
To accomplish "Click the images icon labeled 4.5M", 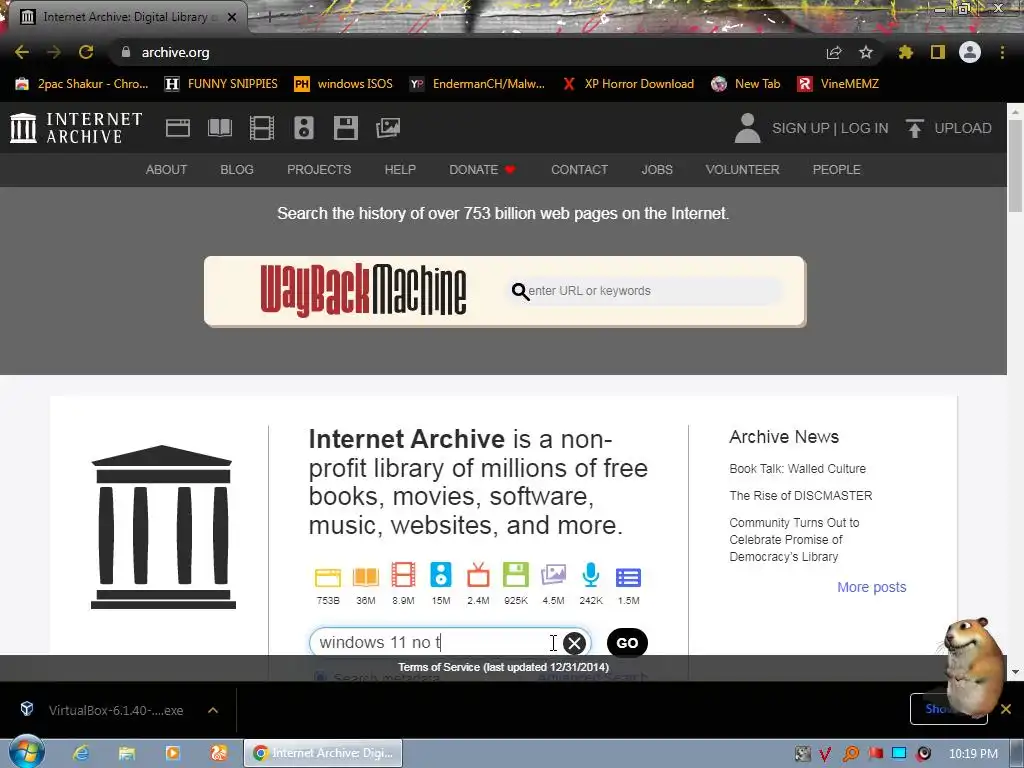I will coord(553,575).
